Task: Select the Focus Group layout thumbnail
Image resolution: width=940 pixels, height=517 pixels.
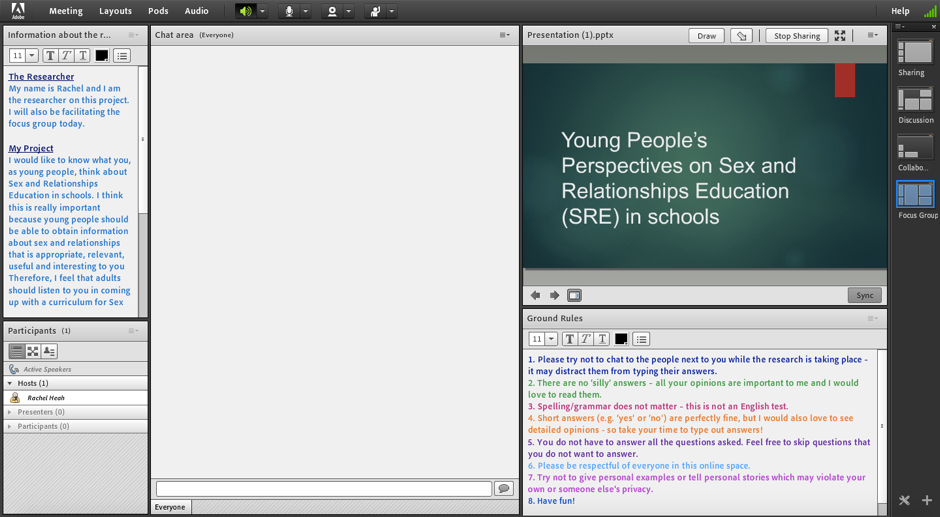Action: click(915, 194)
